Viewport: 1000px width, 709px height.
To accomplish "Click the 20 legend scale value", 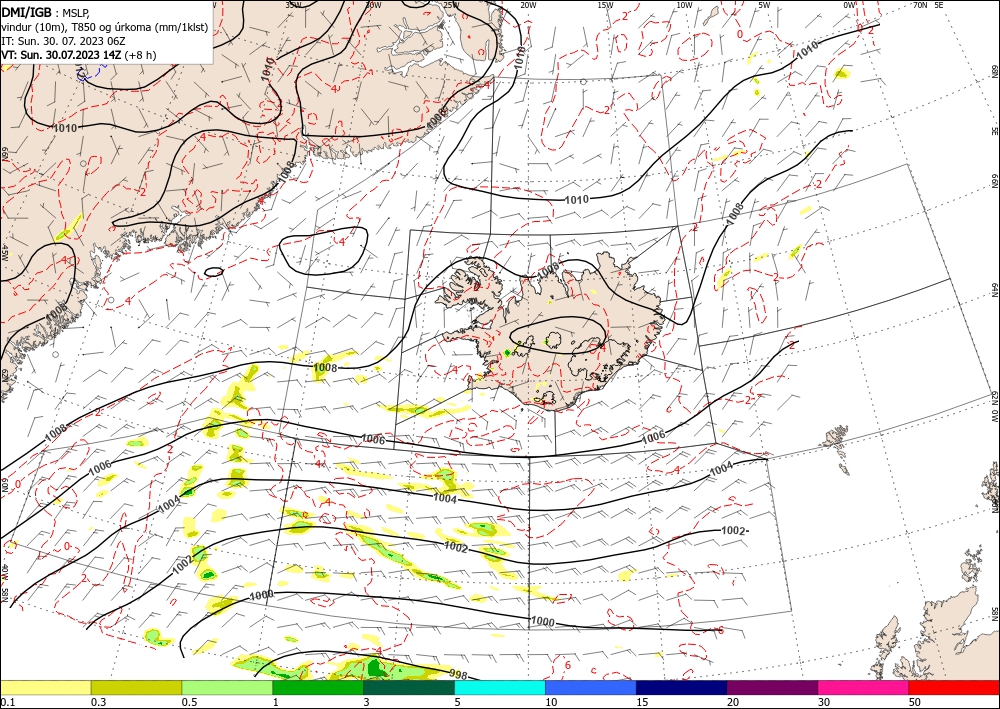I will (x=733, y=702).
